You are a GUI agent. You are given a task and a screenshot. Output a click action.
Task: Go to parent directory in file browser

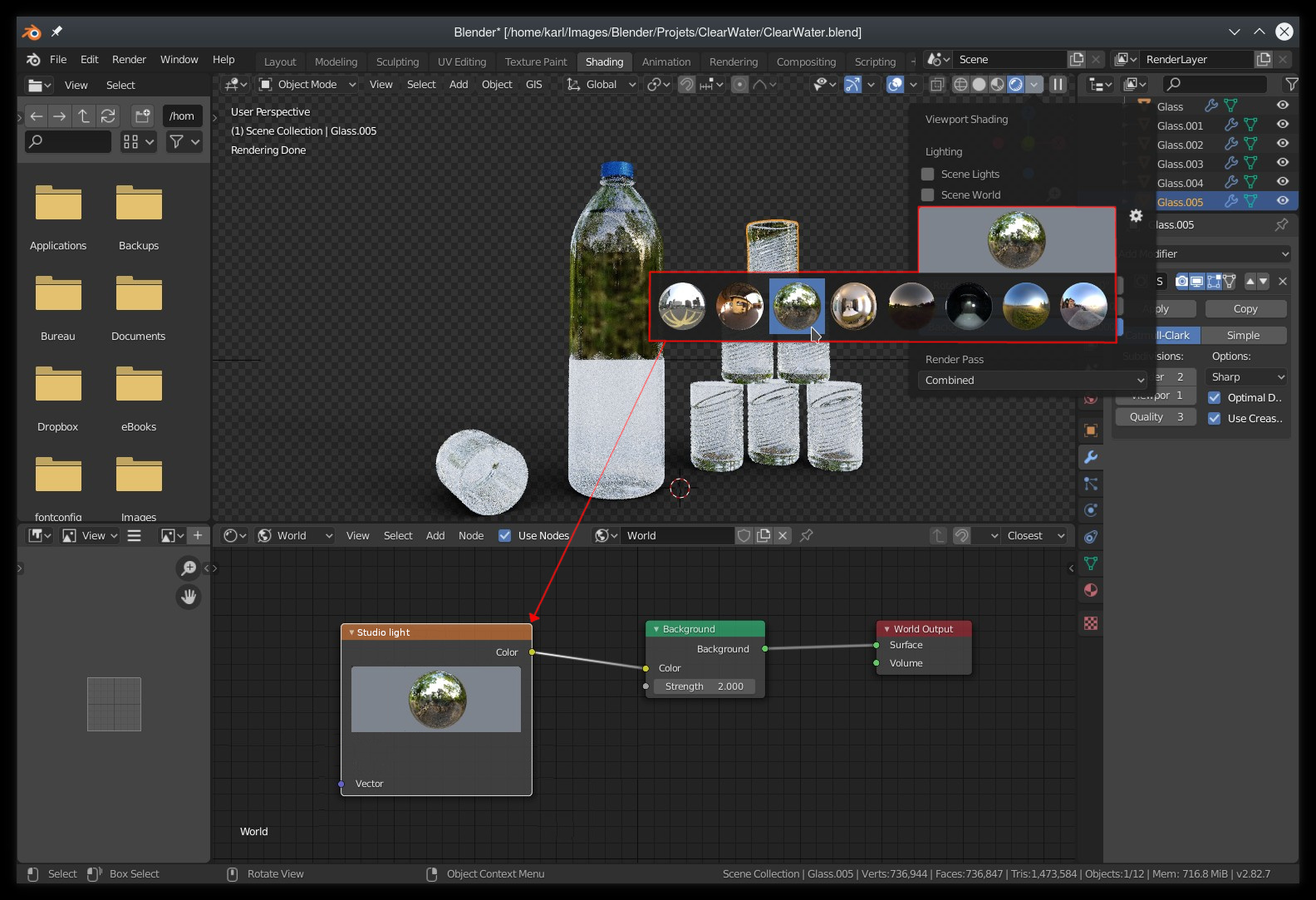coord(84,116)
